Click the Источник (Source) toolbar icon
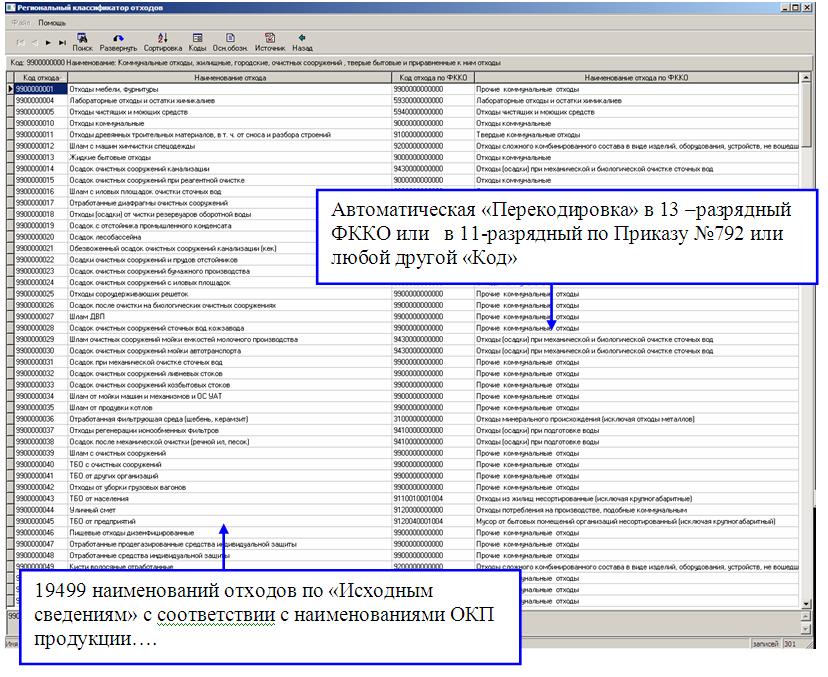This screenshot has height=677, width=828. [x=270, y=38]
